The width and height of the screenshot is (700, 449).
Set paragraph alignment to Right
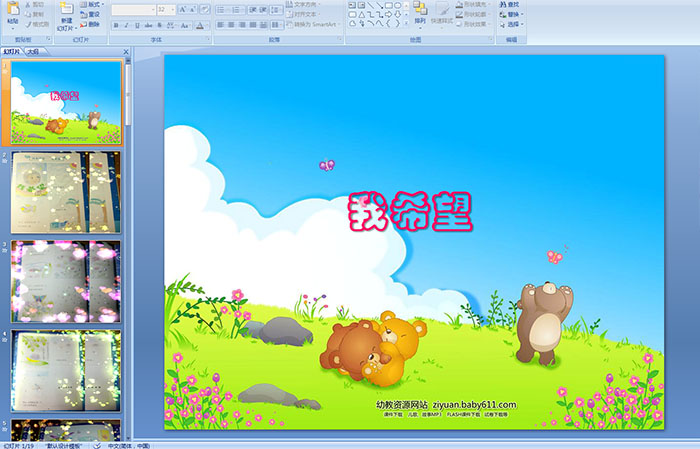coord(242,25)
